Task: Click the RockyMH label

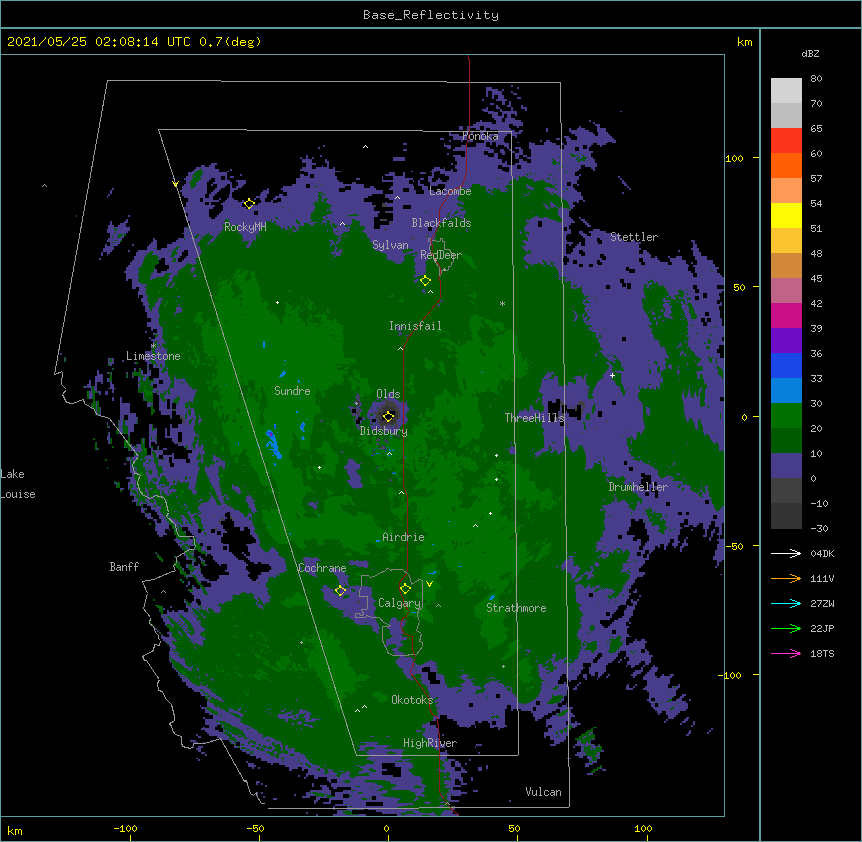Action: (245, 227)
